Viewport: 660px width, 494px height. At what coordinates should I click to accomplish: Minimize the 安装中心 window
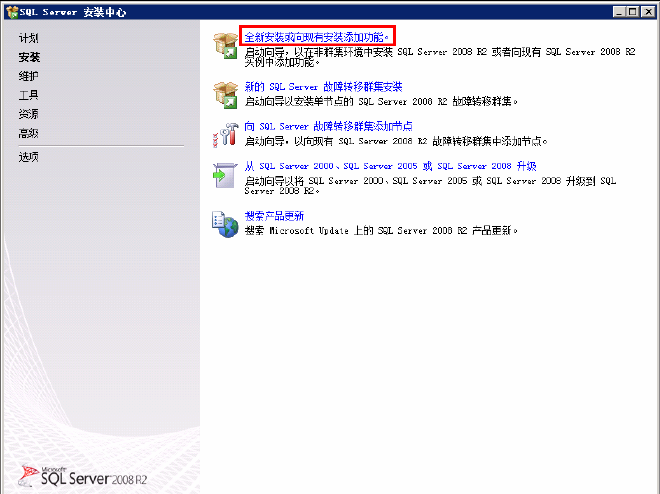pyautogui.click(x=618, y=12)
